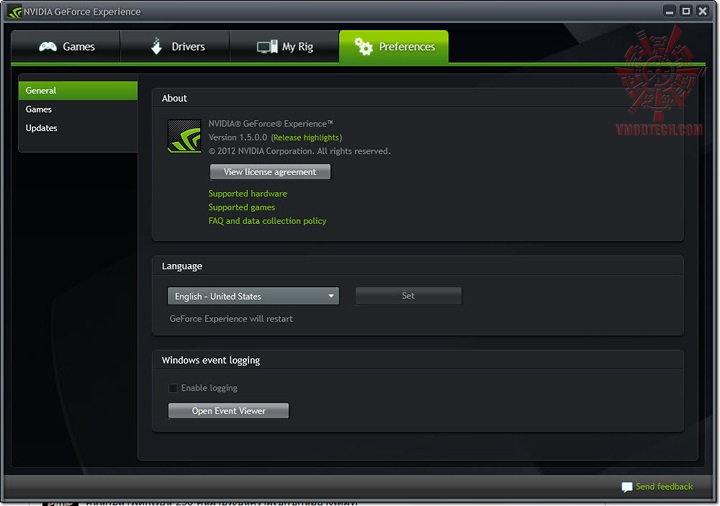Screen dimensions: 720x506
Task: Click the Open Event Viewer button
Action: (x=229, y=410)
